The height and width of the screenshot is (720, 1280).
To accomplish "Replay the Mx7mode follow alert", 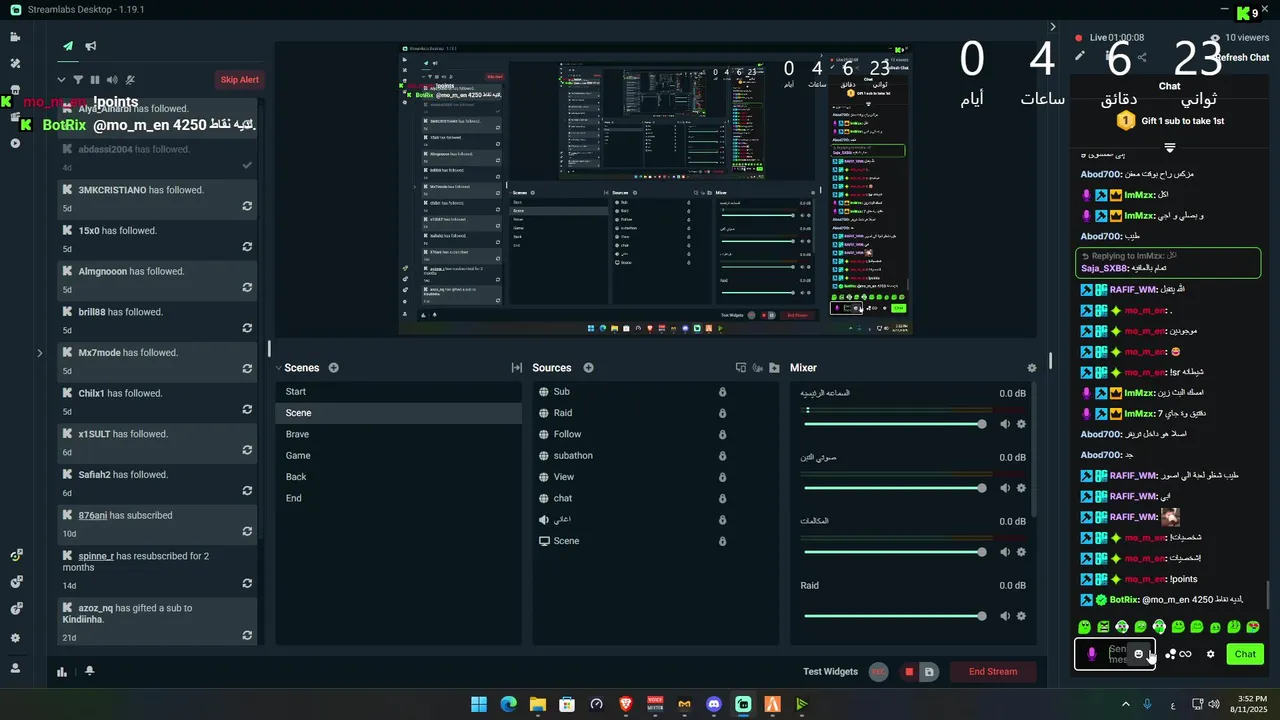I will pyautogui.click(x=247, y=369).
